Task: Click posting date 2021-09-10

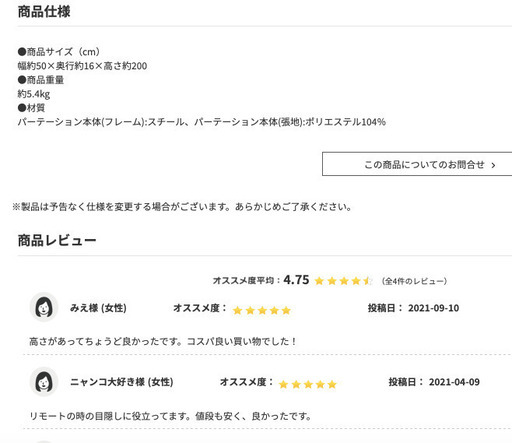Action: [434, 308]
